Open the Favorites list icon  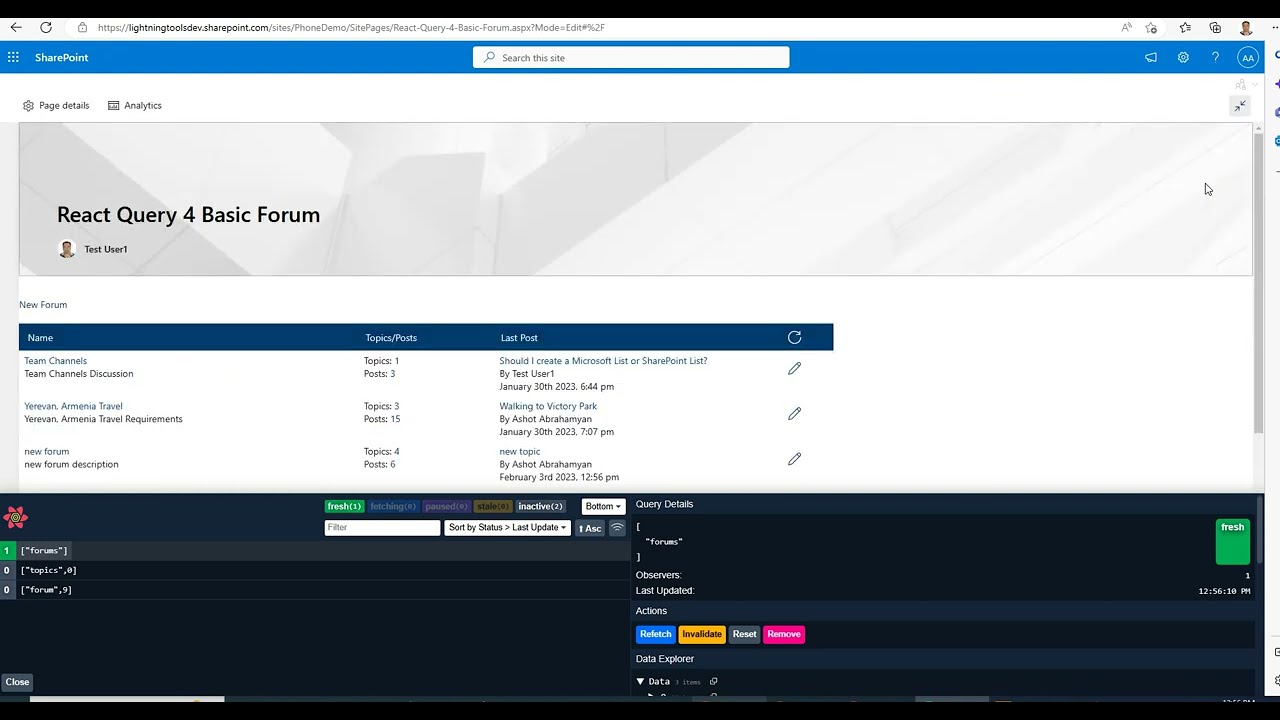click(1185, 28)
